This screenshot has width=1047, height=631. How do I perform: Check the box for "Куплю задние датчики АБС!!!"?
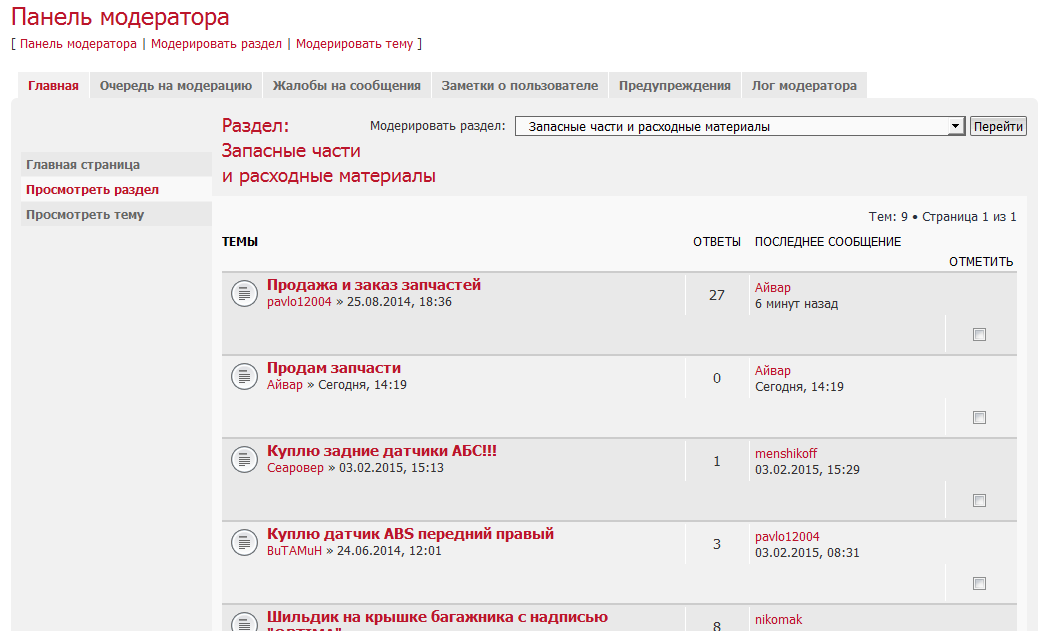(979, 501)
